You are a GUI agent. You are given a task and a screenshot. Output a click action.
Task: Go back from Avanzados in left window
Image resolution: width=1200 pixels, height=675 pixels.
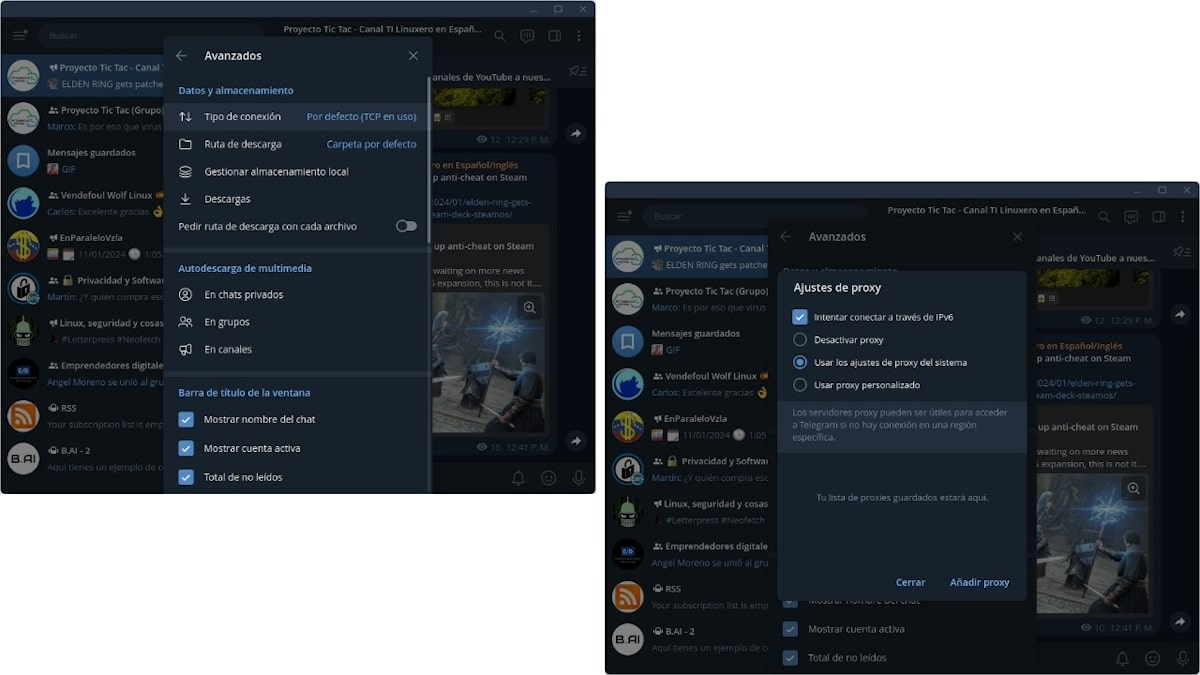[181, 56]
